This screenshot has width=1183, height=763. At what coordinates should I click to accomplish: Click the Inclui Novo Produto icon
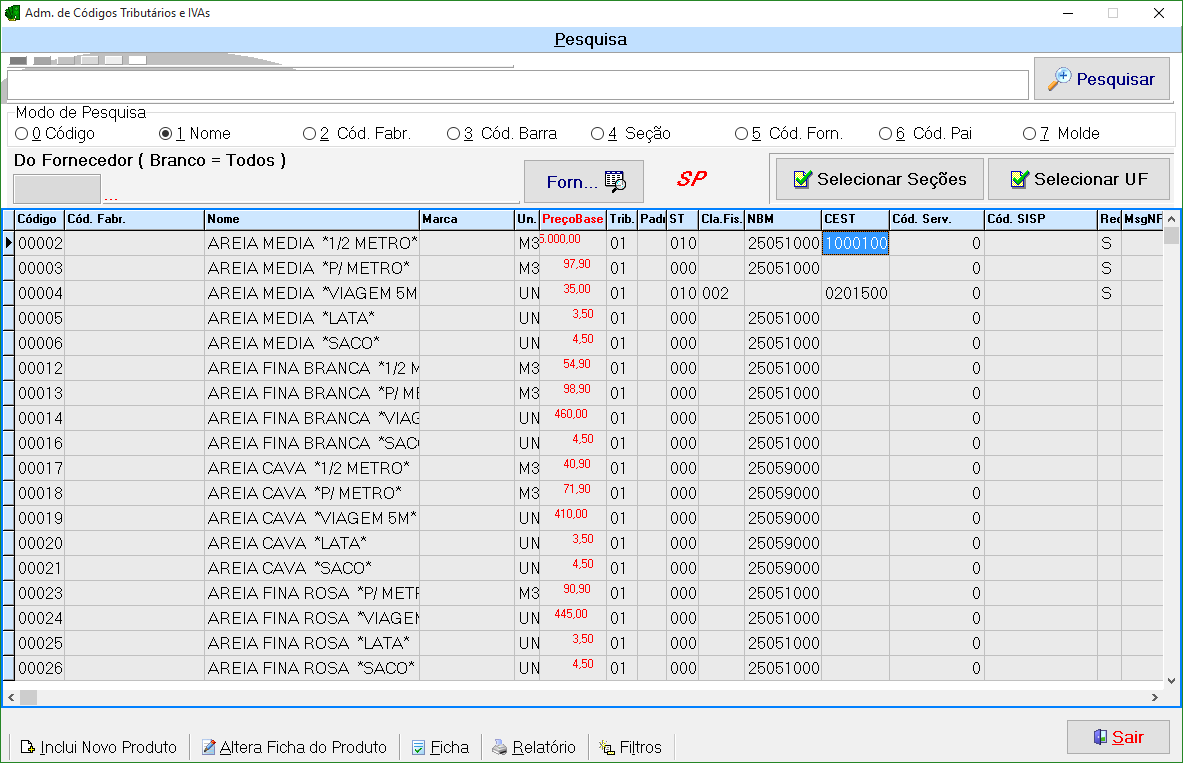click(x=27, y=747)
